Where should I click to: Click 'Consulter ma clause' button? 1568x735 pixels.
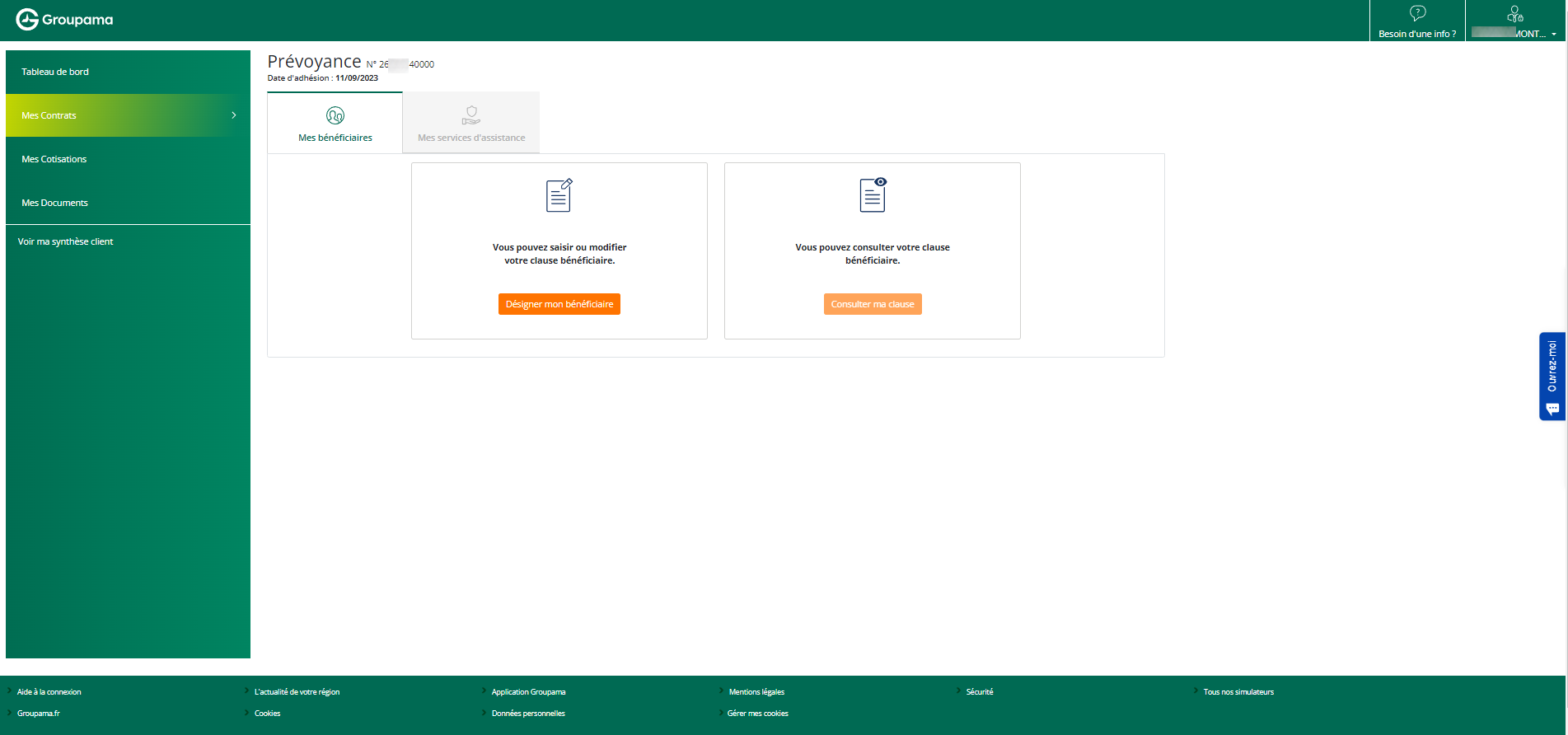pos(873,304)
